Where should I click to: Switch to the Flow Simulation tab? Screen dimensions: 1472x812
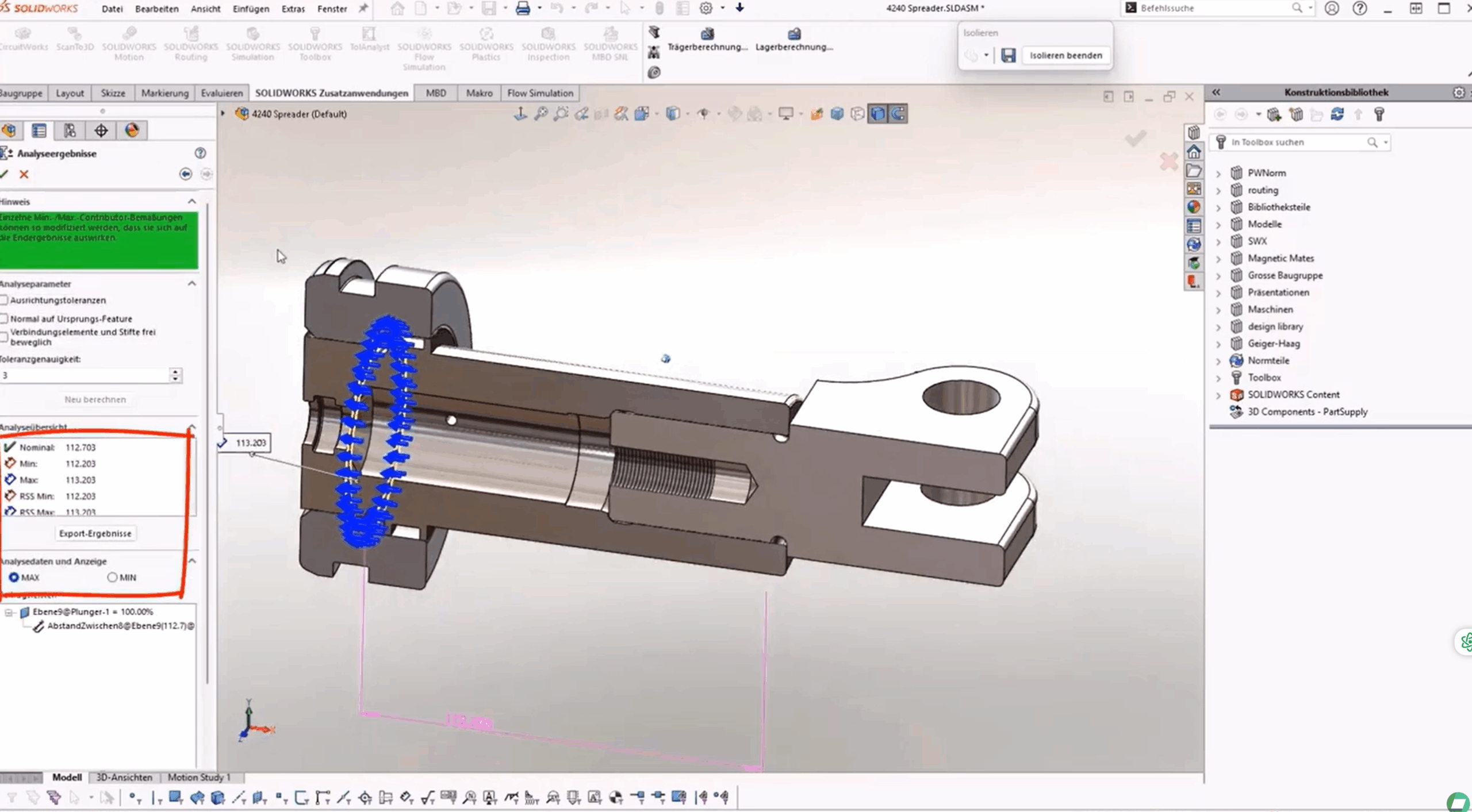coord(539,93)
